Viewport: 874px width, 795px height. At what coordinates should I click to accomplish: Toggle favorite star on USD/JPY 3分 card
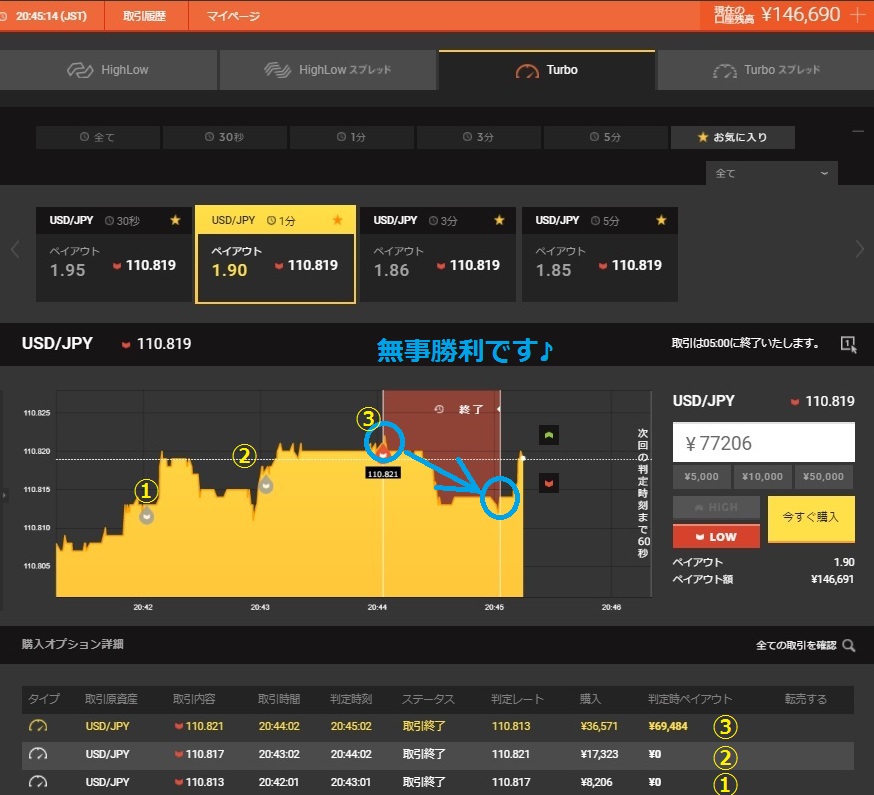click(499, 220)
